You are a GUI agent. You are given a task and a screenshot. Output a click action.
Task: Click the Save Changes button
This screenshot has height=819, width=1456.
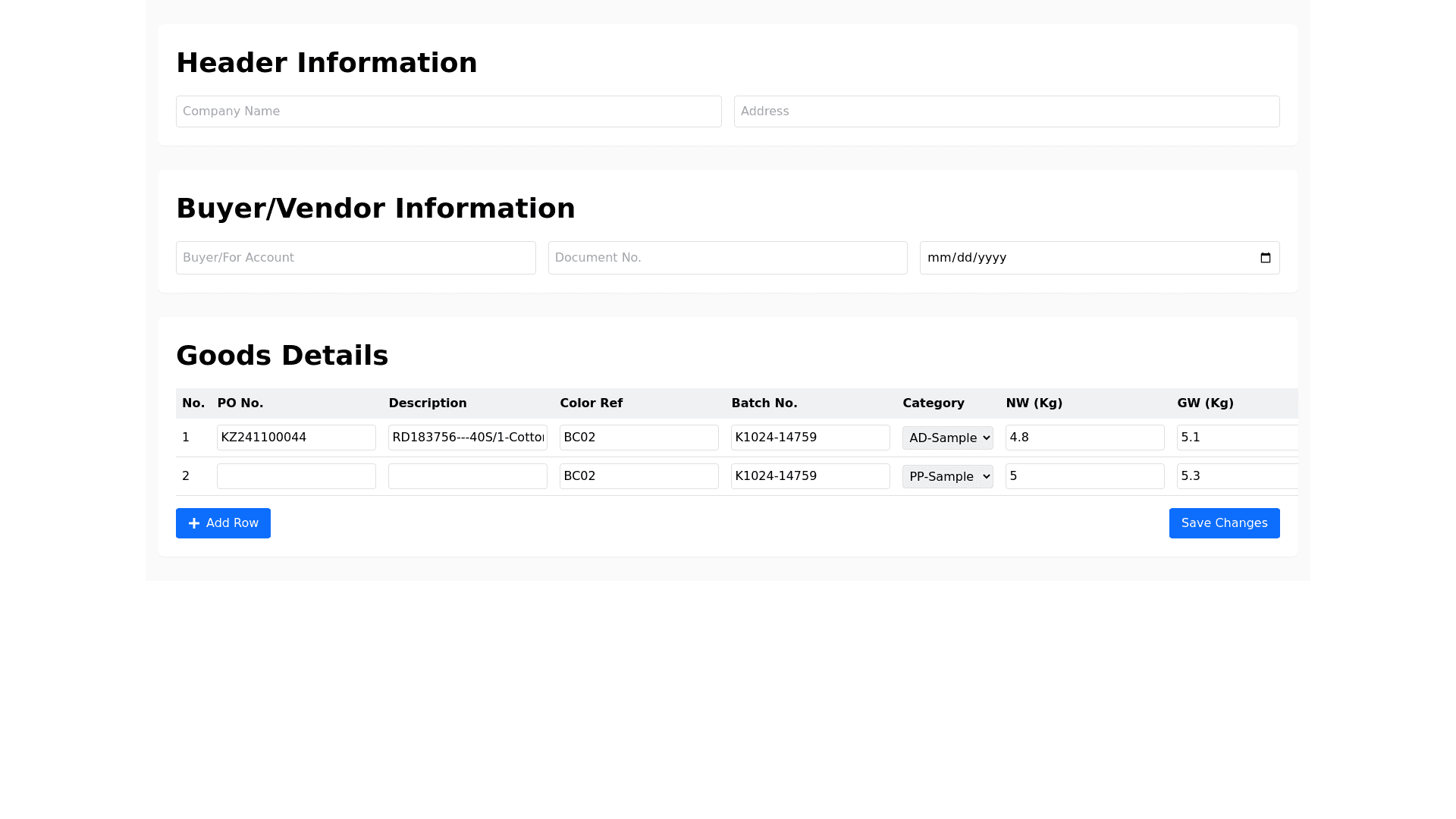click(x=1224, y=523)
